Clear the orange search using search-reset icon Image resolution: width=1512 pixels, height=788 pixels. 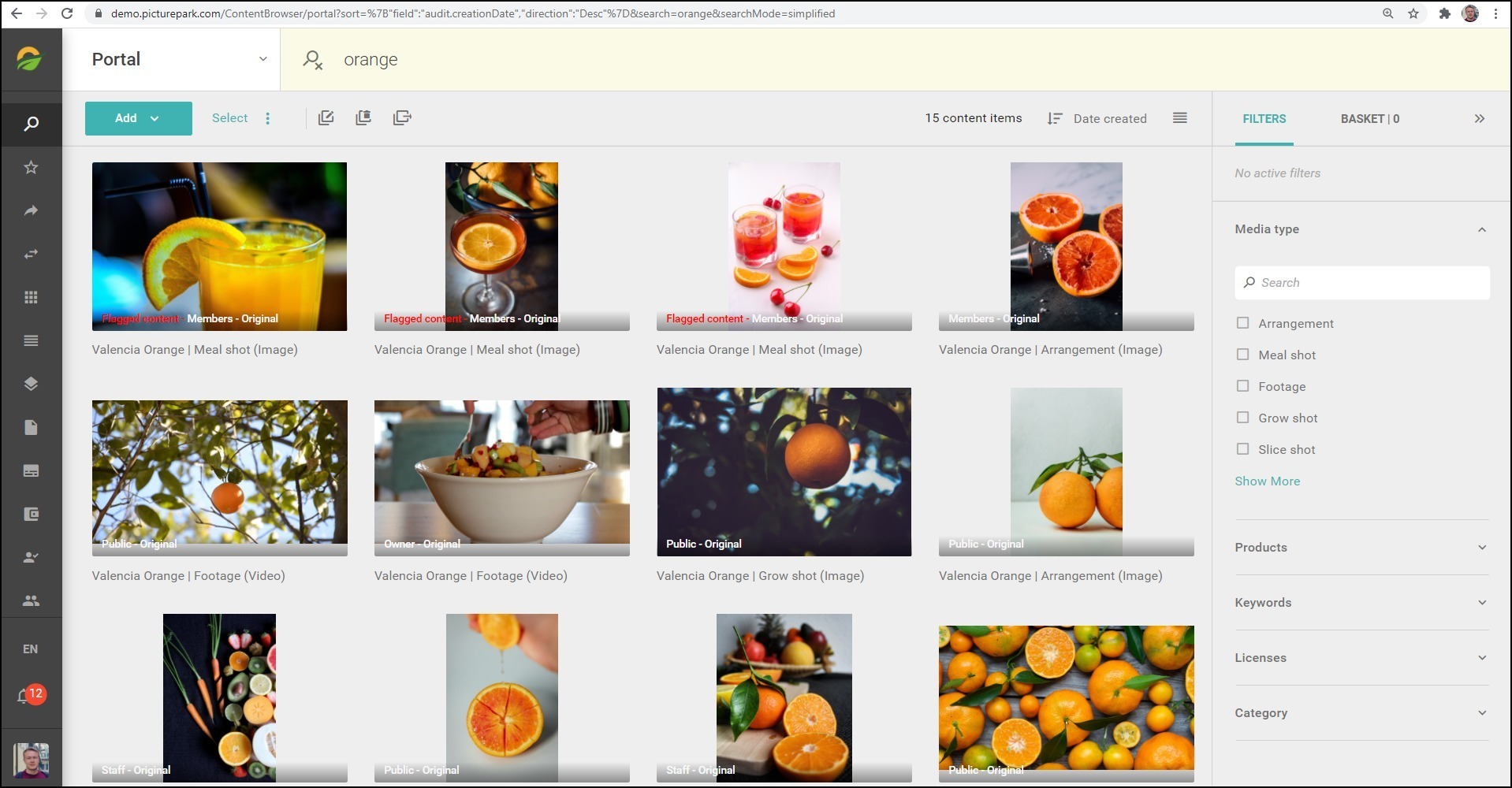click(x=313, y=60)
